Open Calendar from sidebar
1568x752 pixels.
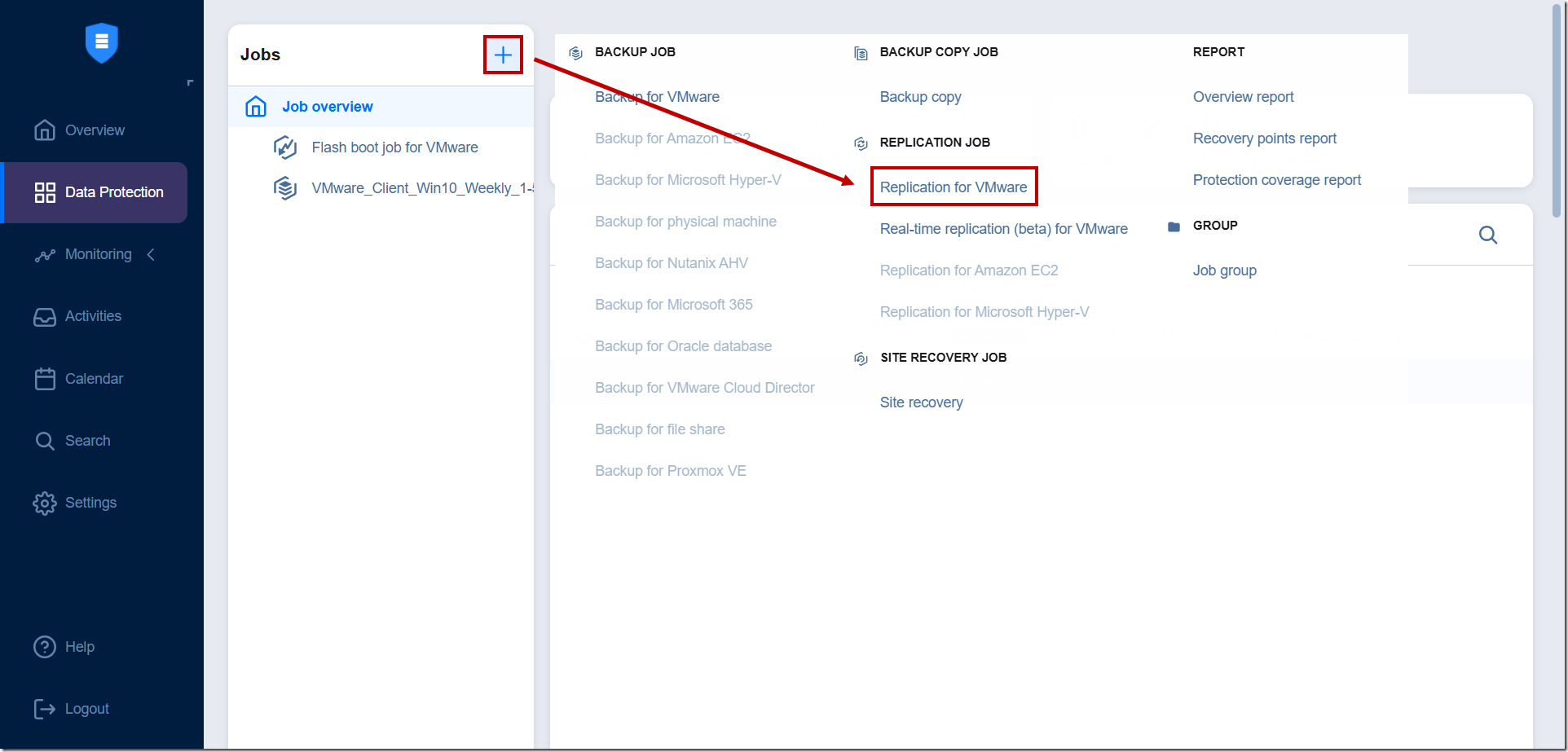[94, 379]
